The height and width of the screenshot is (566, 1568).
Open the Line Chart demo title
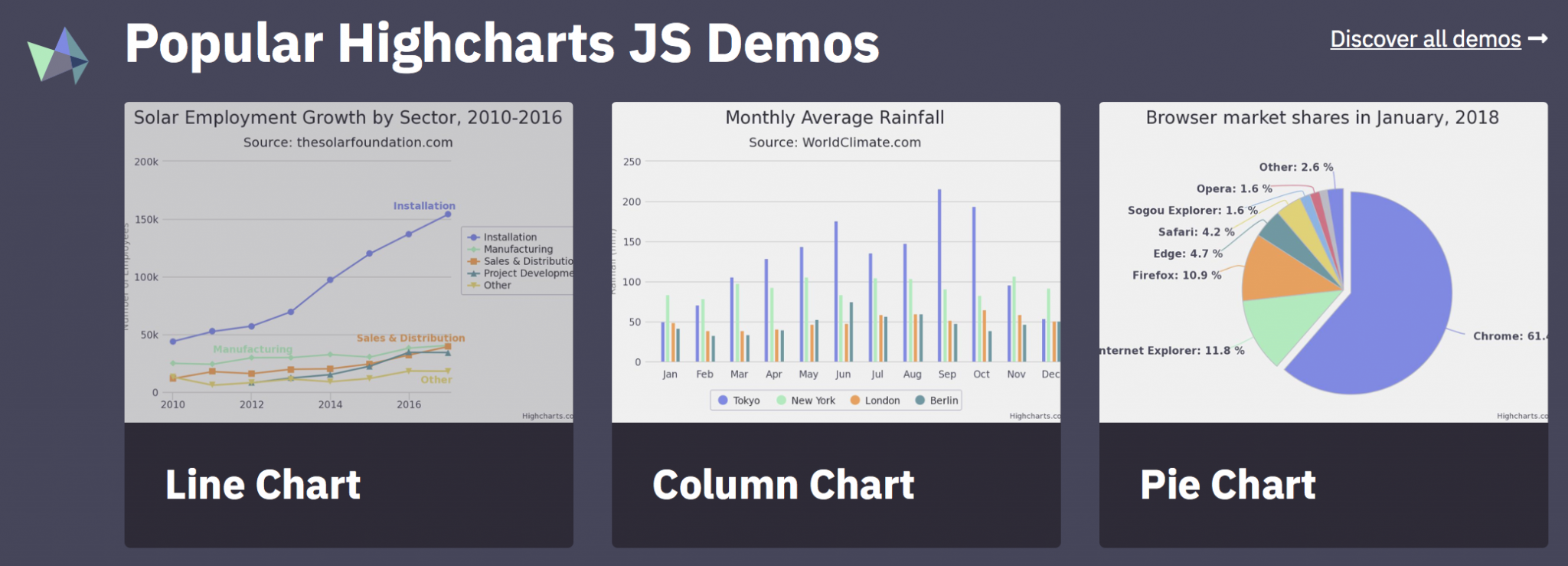click(263, 485)
